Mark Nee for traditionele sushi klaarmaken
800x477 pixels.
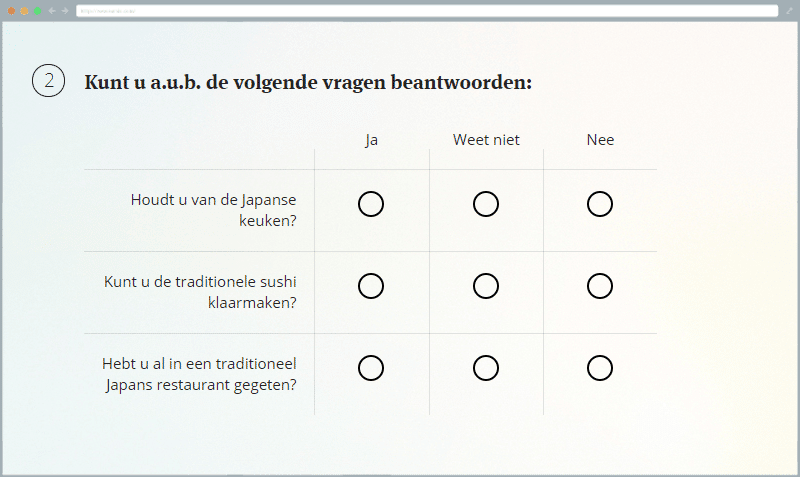tap(600, 286)
